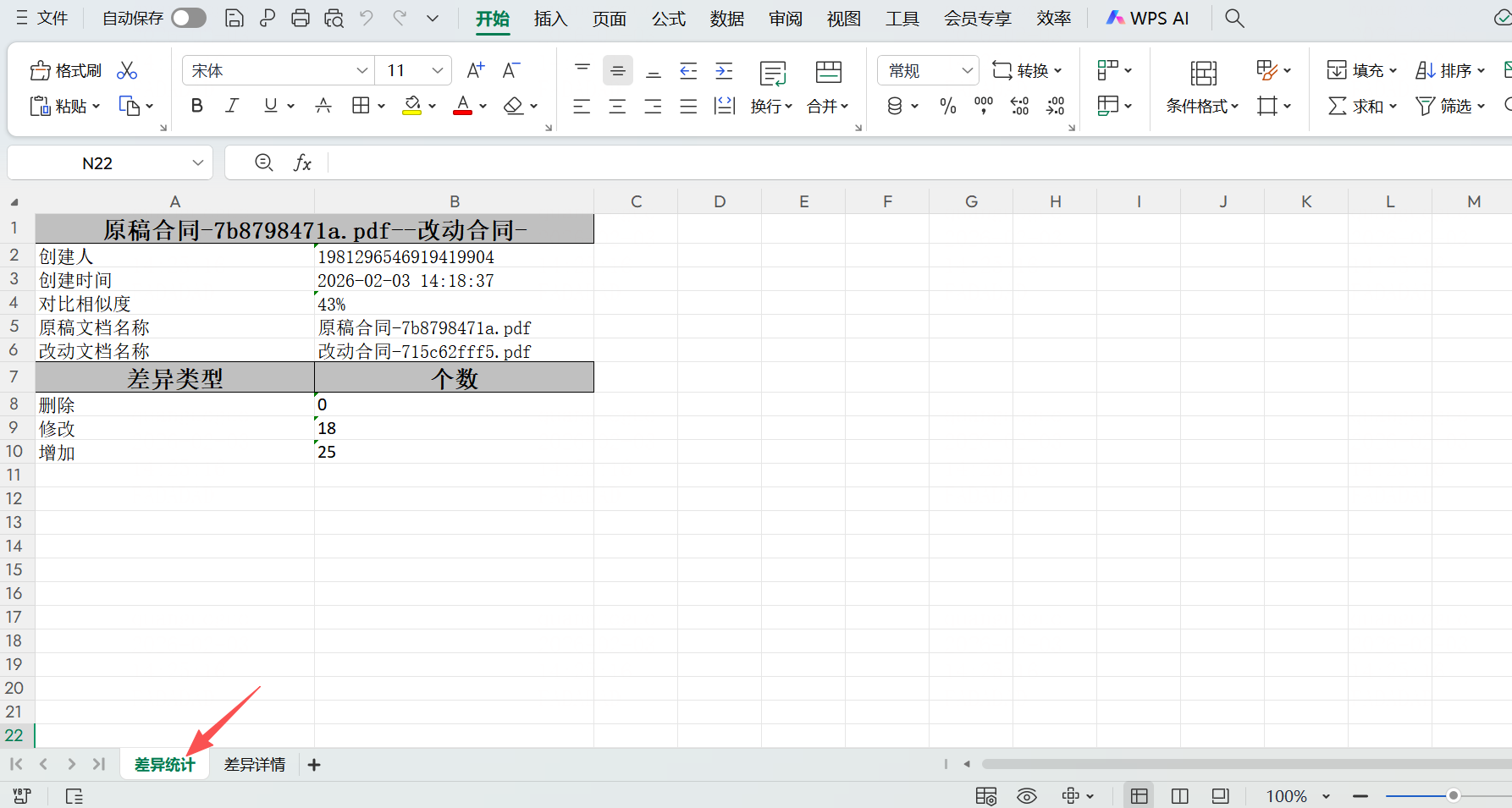This screenshot has height=808, width=1512.
Task: Expand the number format dropdown (常规)
Action: pos(968,70)
